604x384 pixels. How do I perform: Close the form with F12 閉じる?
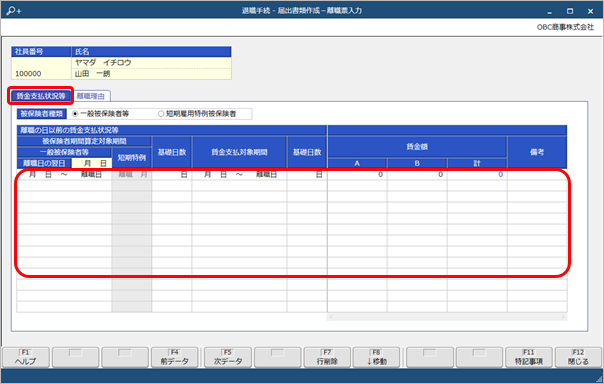(x=578, y=357)
